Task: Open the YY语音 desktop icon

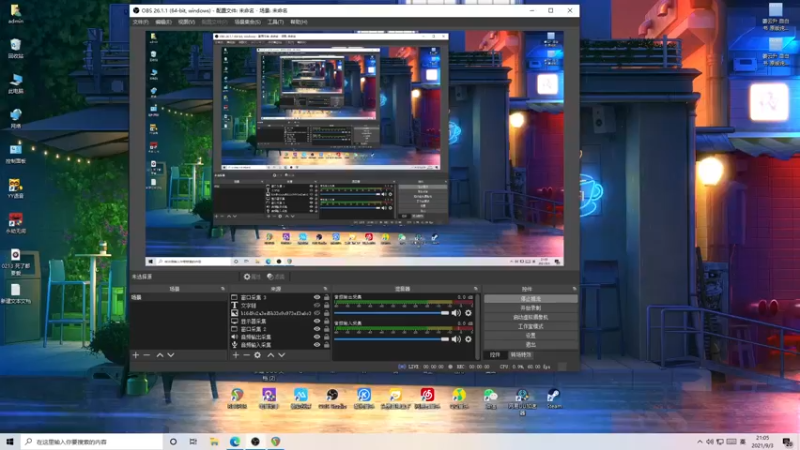Action: pos(15,189)
